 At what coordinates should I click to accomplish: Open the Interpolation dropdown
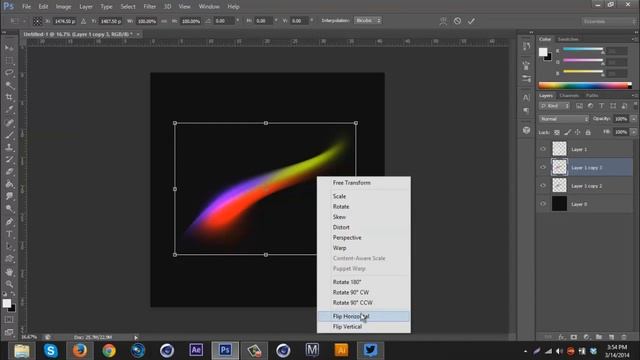pos(368,20)
